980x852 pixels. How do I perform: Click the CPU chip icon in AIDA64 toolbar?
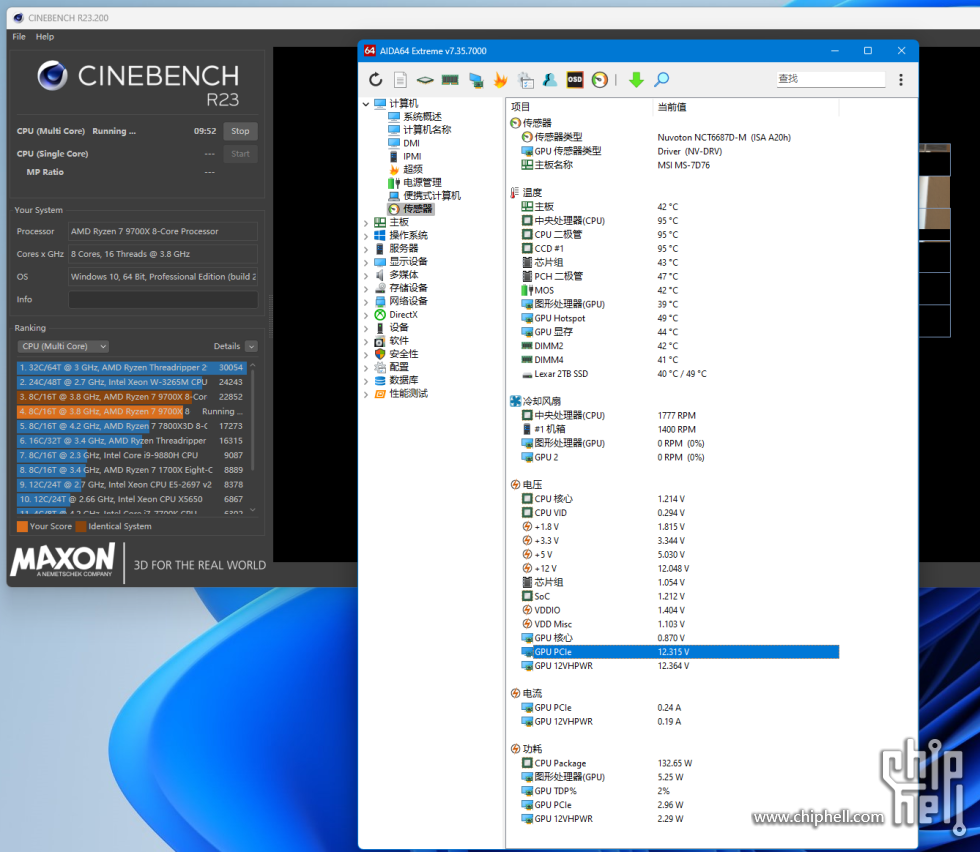point(425,79)
